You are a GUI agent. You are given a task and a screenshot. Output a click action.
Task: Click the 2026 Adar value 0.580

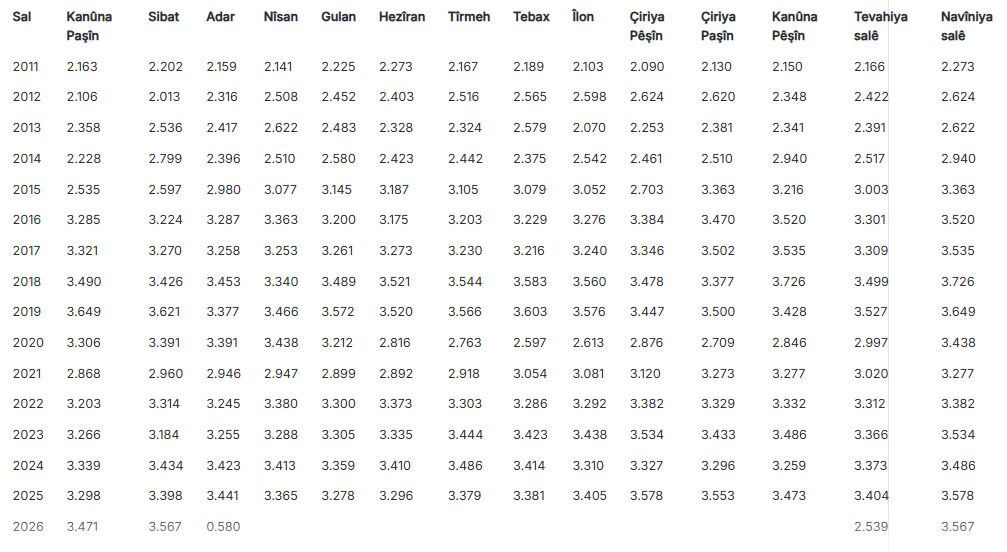point(223,526)
